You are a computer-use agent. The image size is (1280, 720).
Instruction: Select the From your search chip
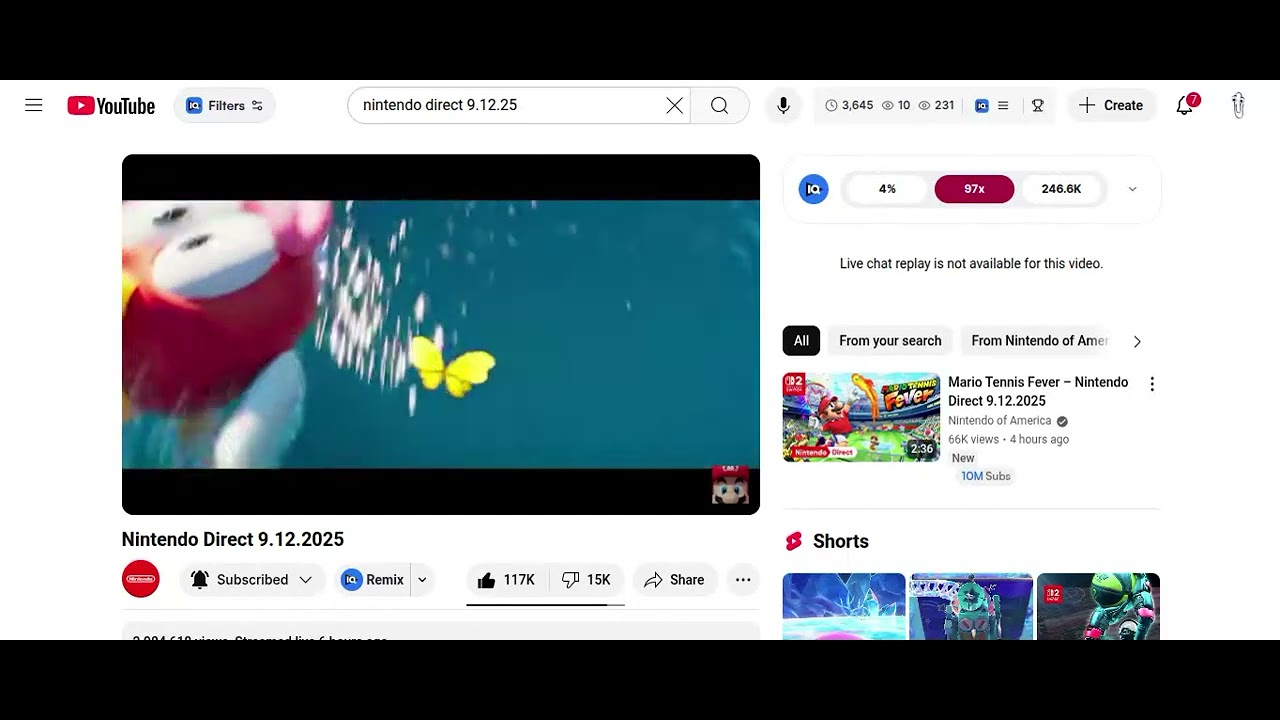[x=890, y=341]
